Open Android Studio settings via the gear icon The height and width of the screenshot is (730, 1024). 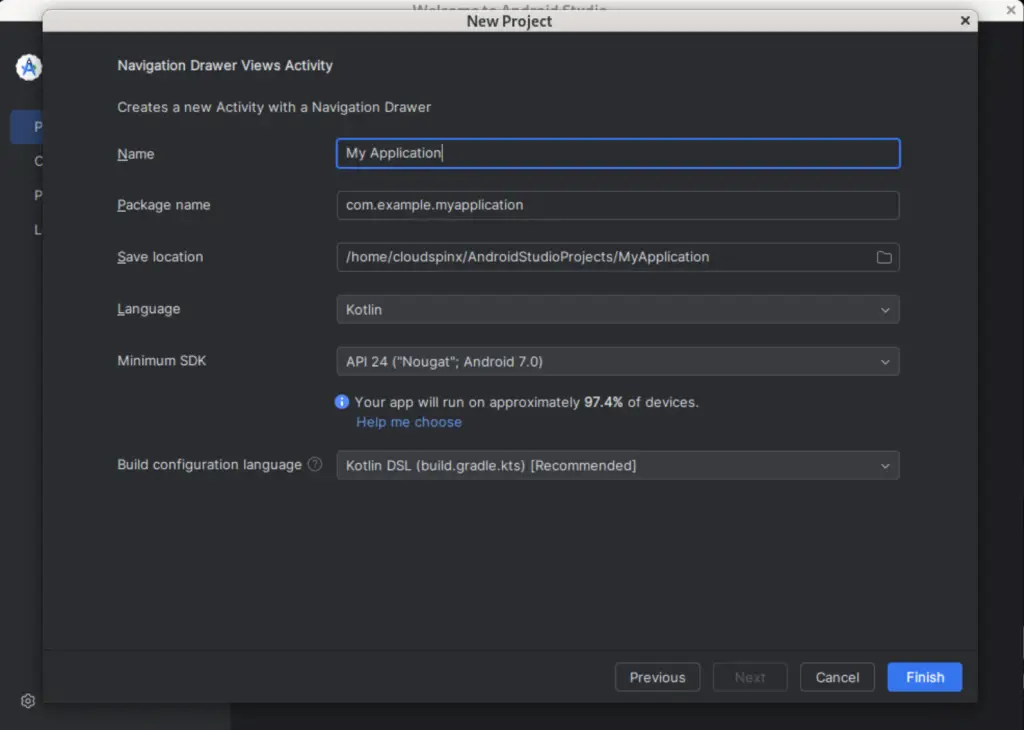(x=27, y=701)
